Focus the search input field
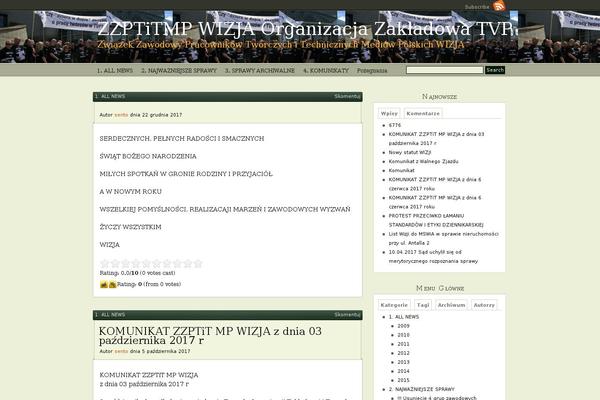The height and width of the screenshot is (400, 600). (445, 70)
